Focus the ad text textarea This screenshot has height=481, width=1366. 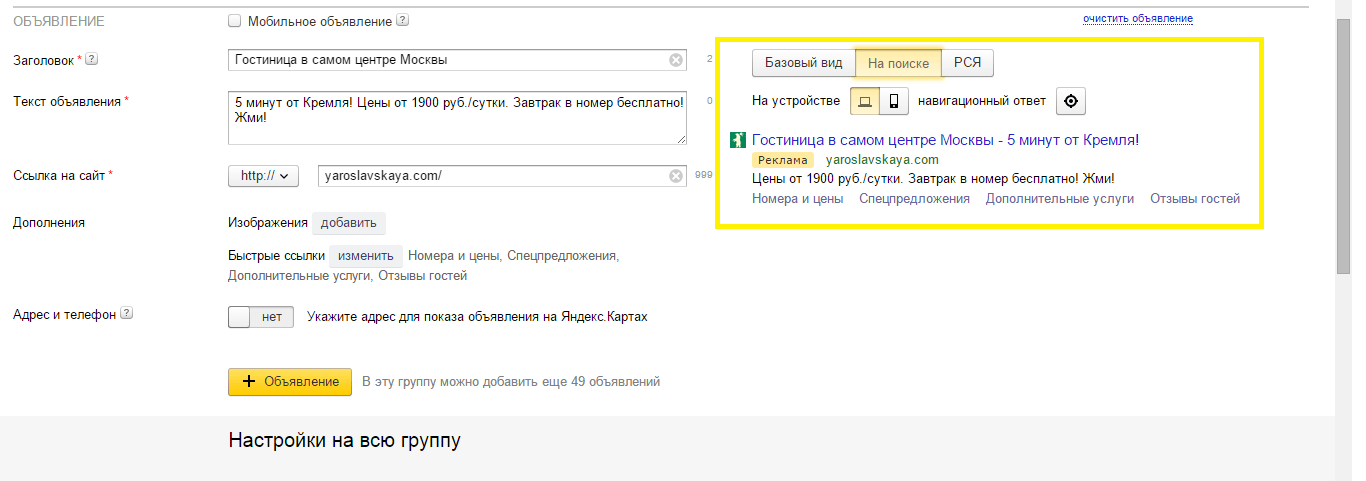point(457,117)
